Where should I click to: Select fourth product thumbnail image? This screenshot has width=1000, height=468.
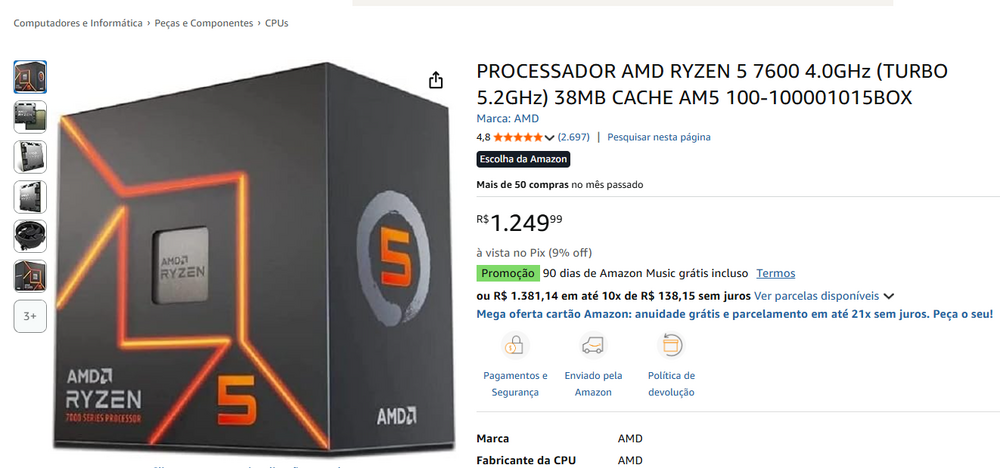30,196
